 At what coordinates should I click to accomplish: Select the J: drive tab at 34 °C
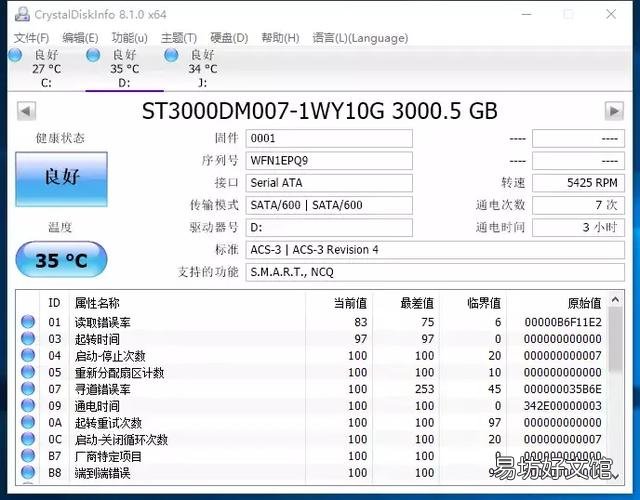pos(202,69)
